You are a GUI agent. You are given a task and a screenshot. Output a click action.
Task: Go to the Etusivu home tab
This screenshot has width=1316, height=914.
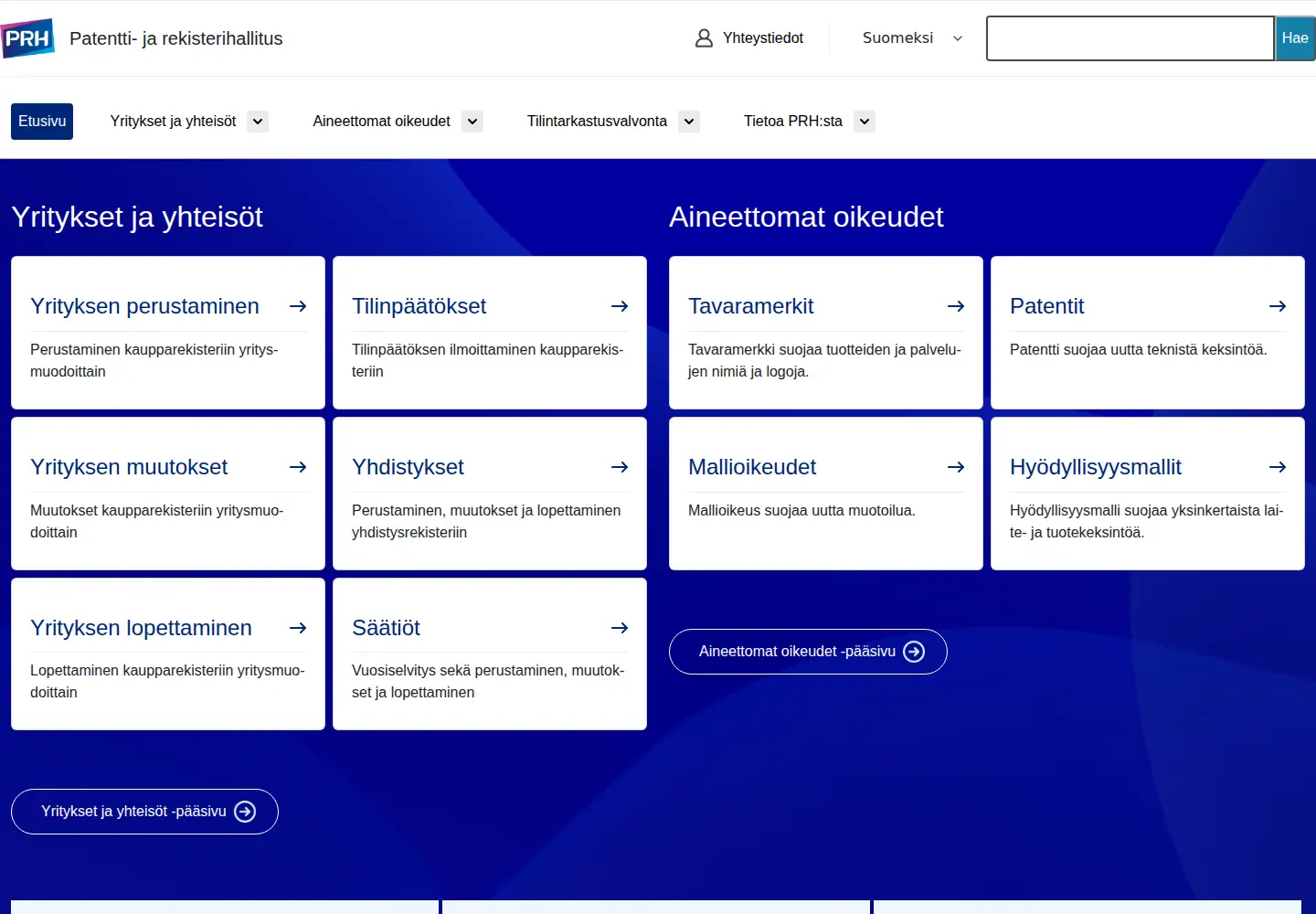42,122
